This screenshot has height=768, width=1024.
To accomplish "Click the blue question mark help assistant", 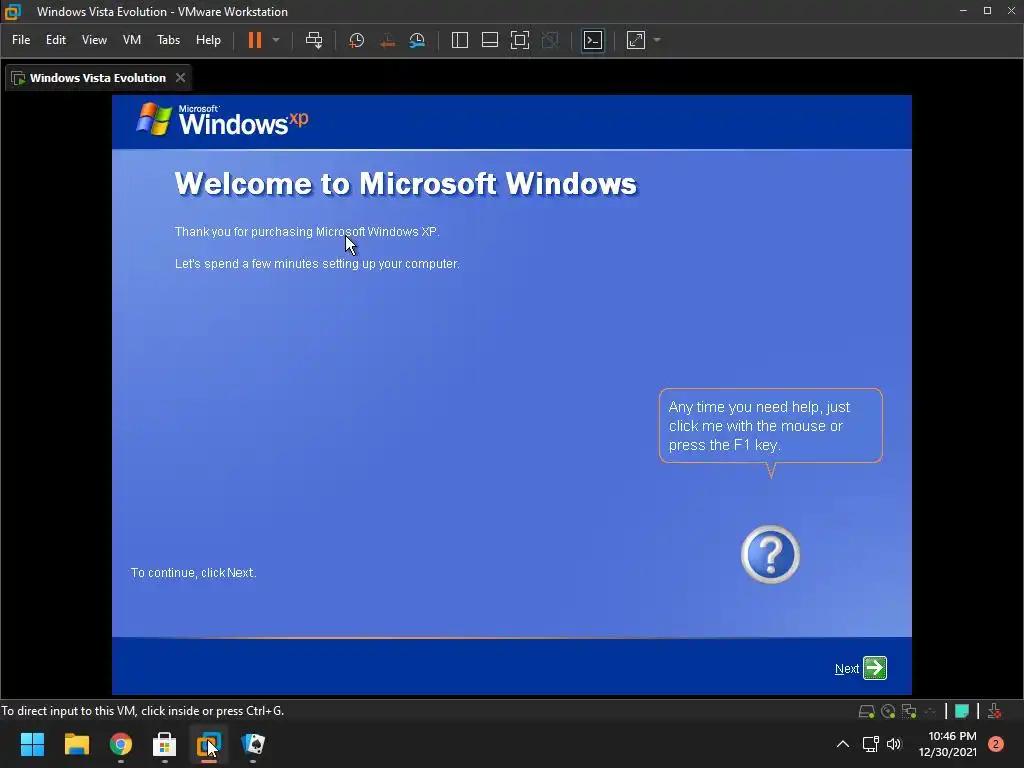I will click(771, 554).
